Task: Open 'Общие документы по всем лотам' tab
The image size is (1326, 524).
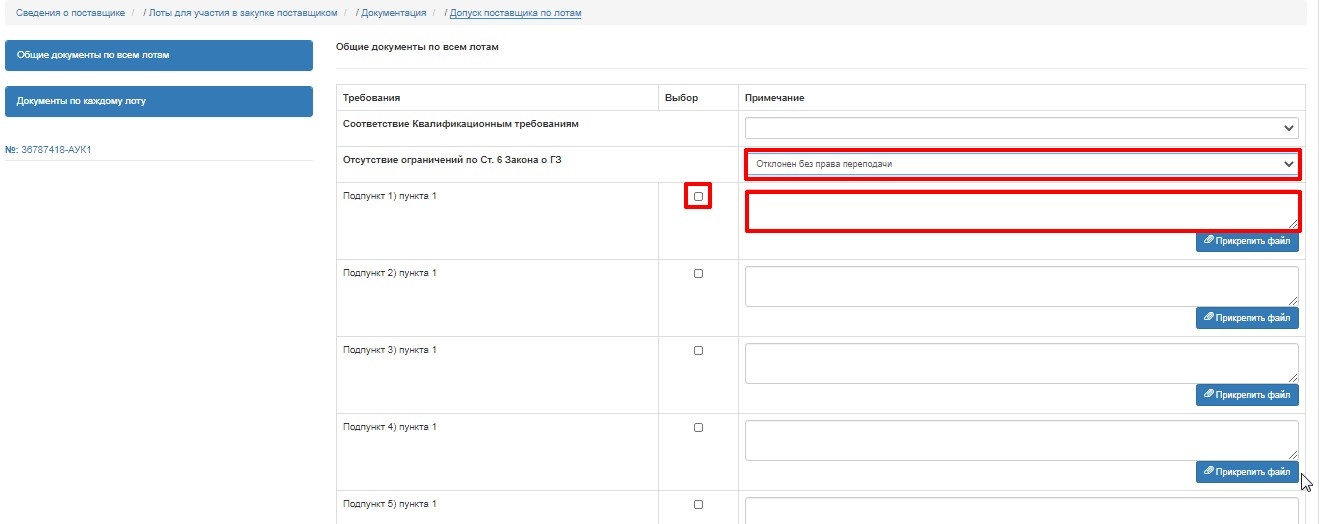Action: tap(159, 56)
